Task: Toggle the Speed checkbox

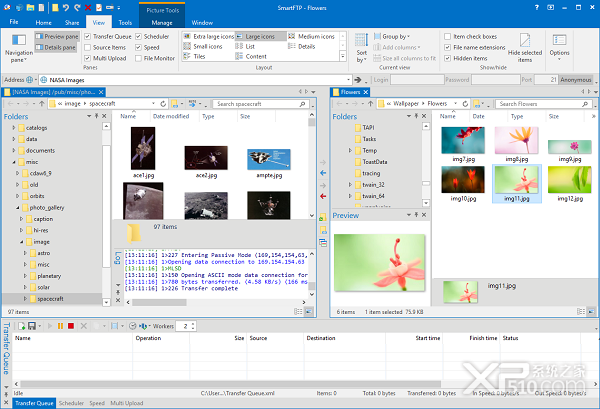Action: [x=138, y=47]
